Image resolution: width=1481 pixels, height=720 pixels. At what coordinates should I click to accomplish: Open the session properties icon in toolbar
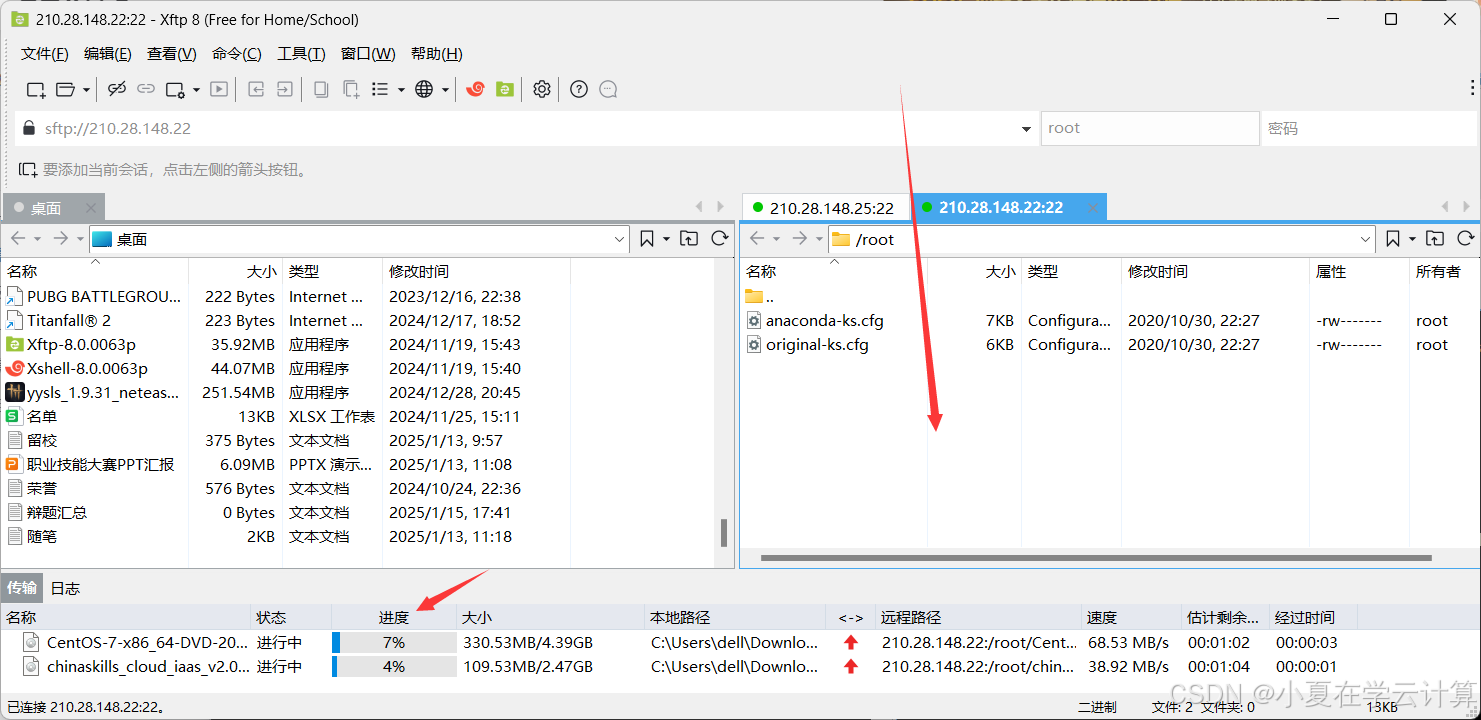(x=175, y=89)
